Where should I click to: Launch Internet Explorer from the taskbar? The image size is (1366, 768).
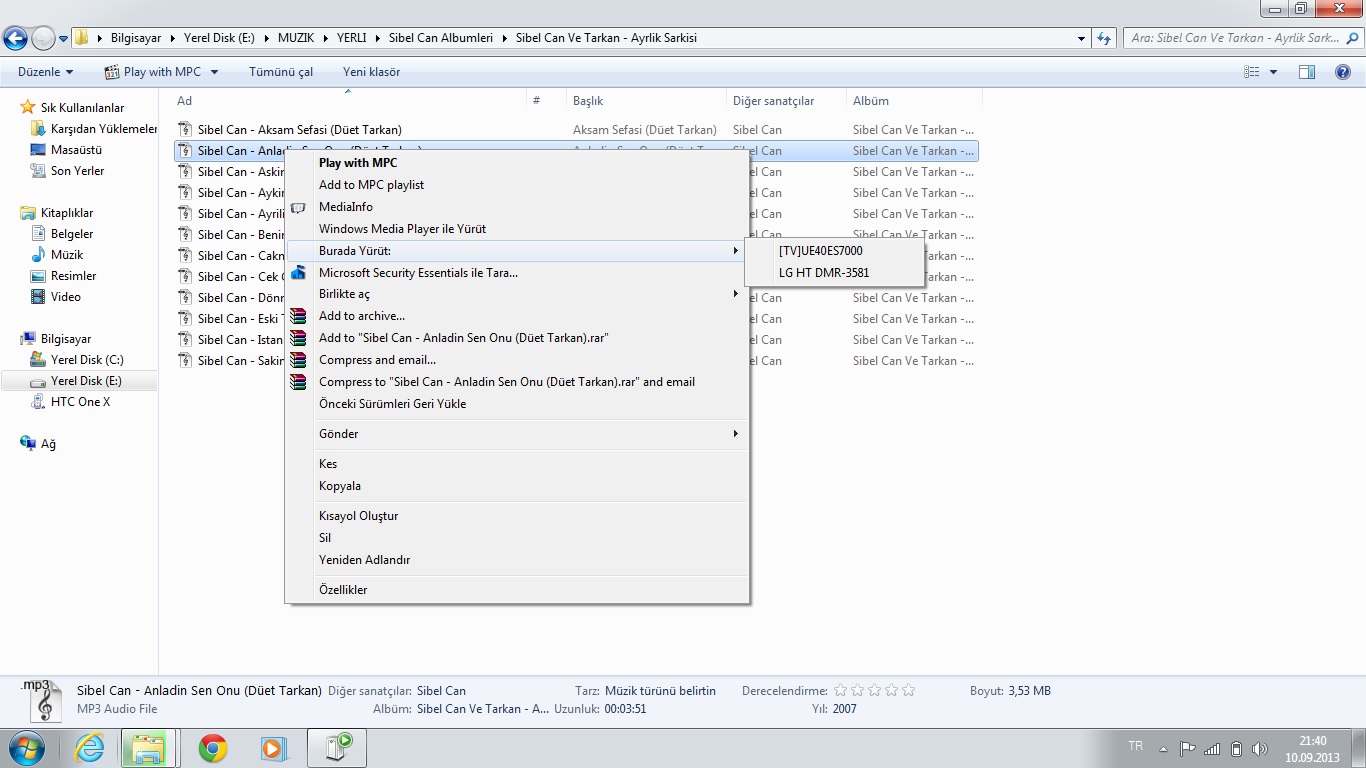click(90, 748)
